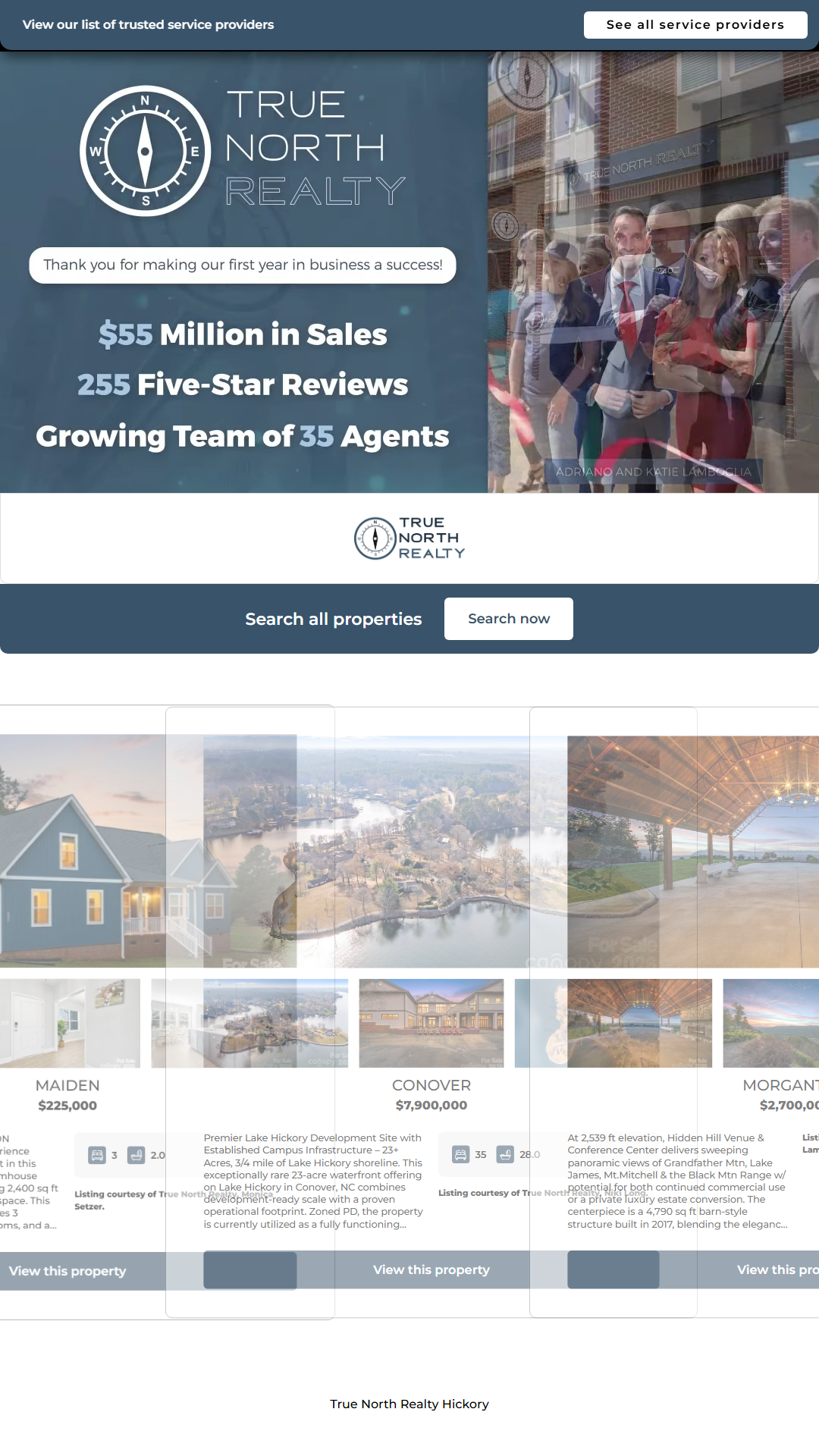
Task: Click the CONOVER listing title
Action: (431, 1085)
